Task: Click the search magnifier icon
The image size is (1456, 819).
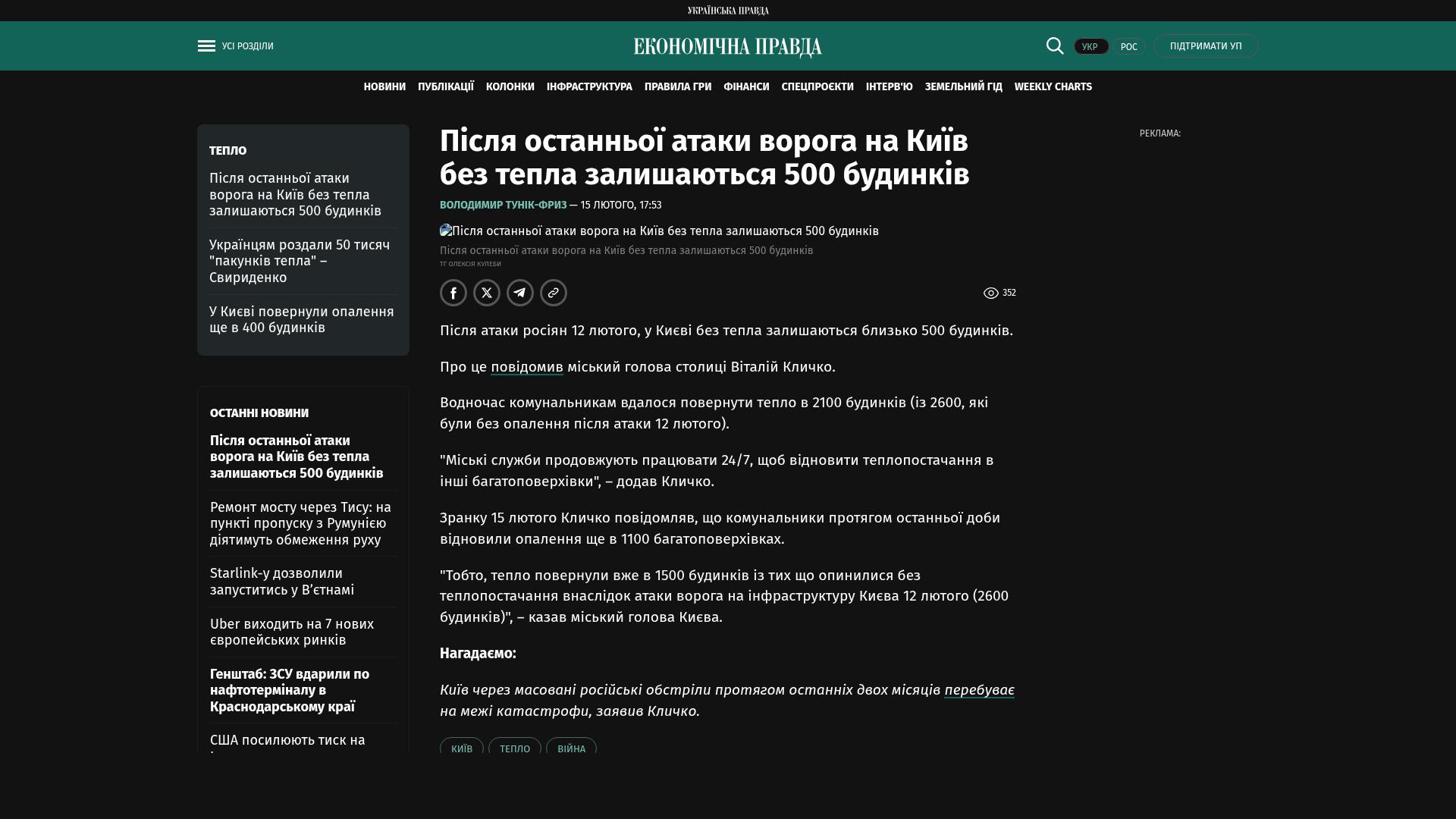Action: pos(1055,46)
